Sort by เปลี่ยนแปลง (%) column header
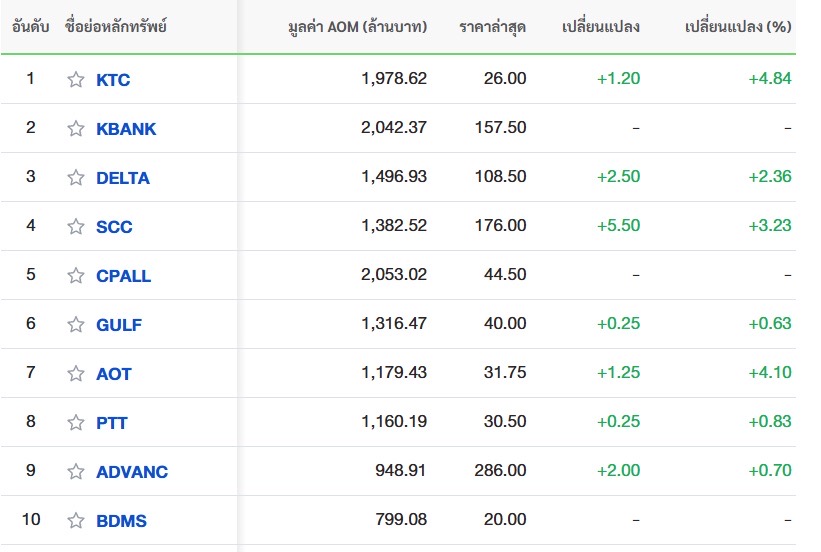The height and width of the screenshot is (552, 821). (738, 26)
